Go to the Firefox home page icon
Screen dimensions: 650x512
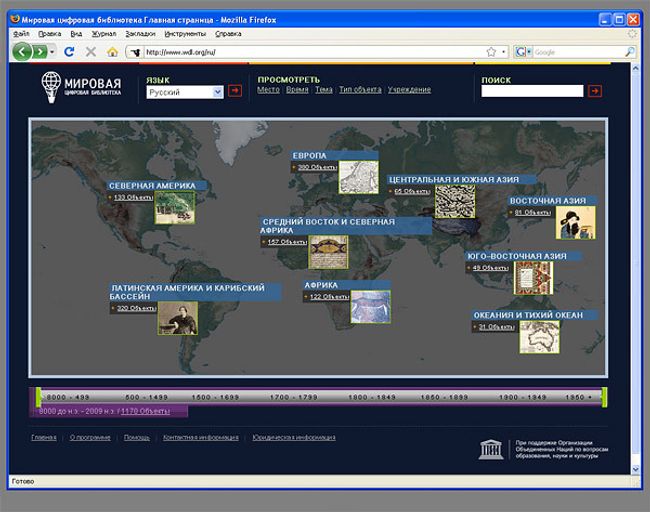coord(112,52)
